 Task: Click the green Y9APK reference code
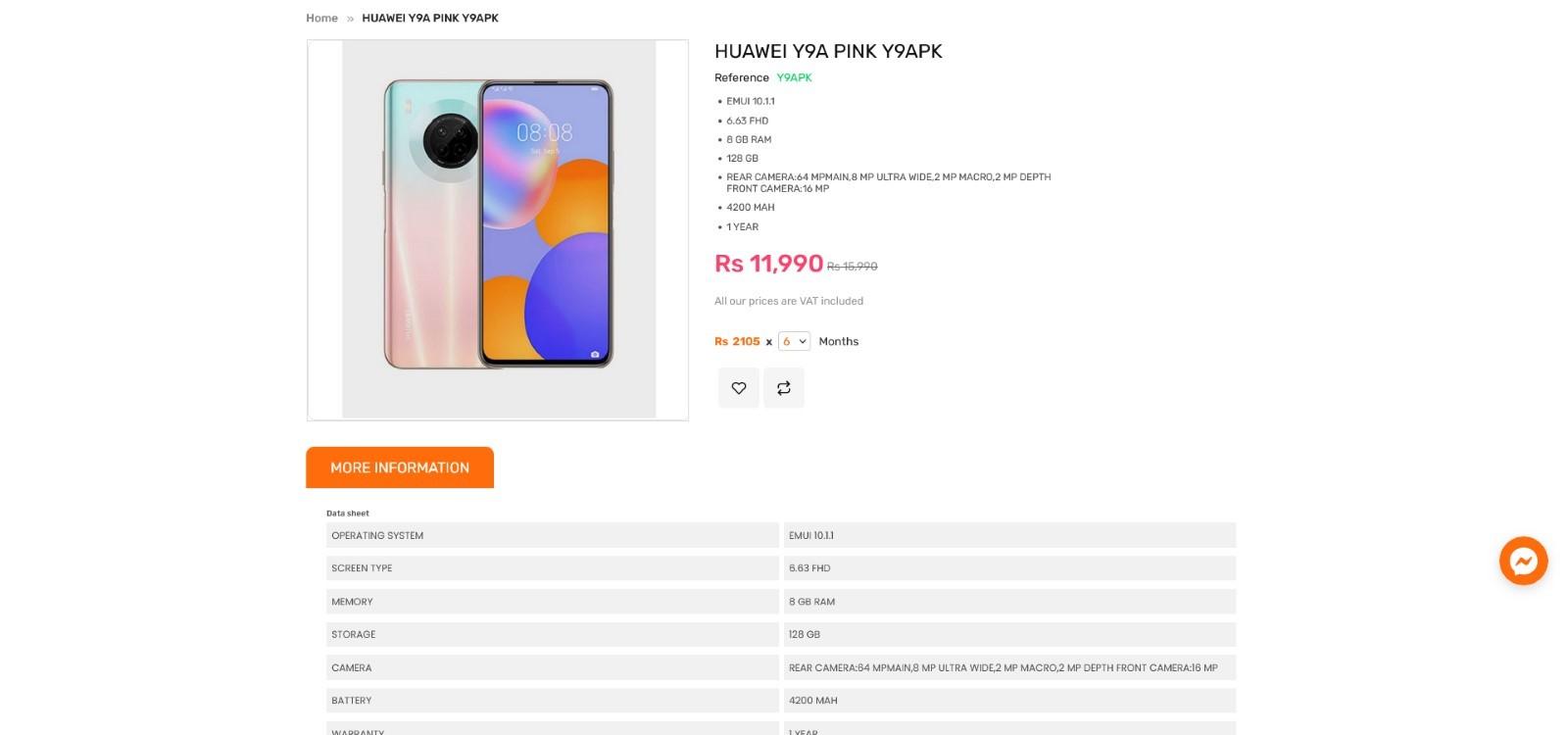794,77
